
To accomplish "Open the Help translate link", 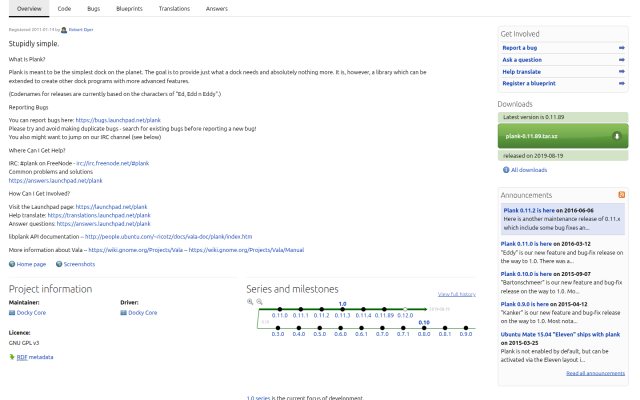I will [522, 71].
